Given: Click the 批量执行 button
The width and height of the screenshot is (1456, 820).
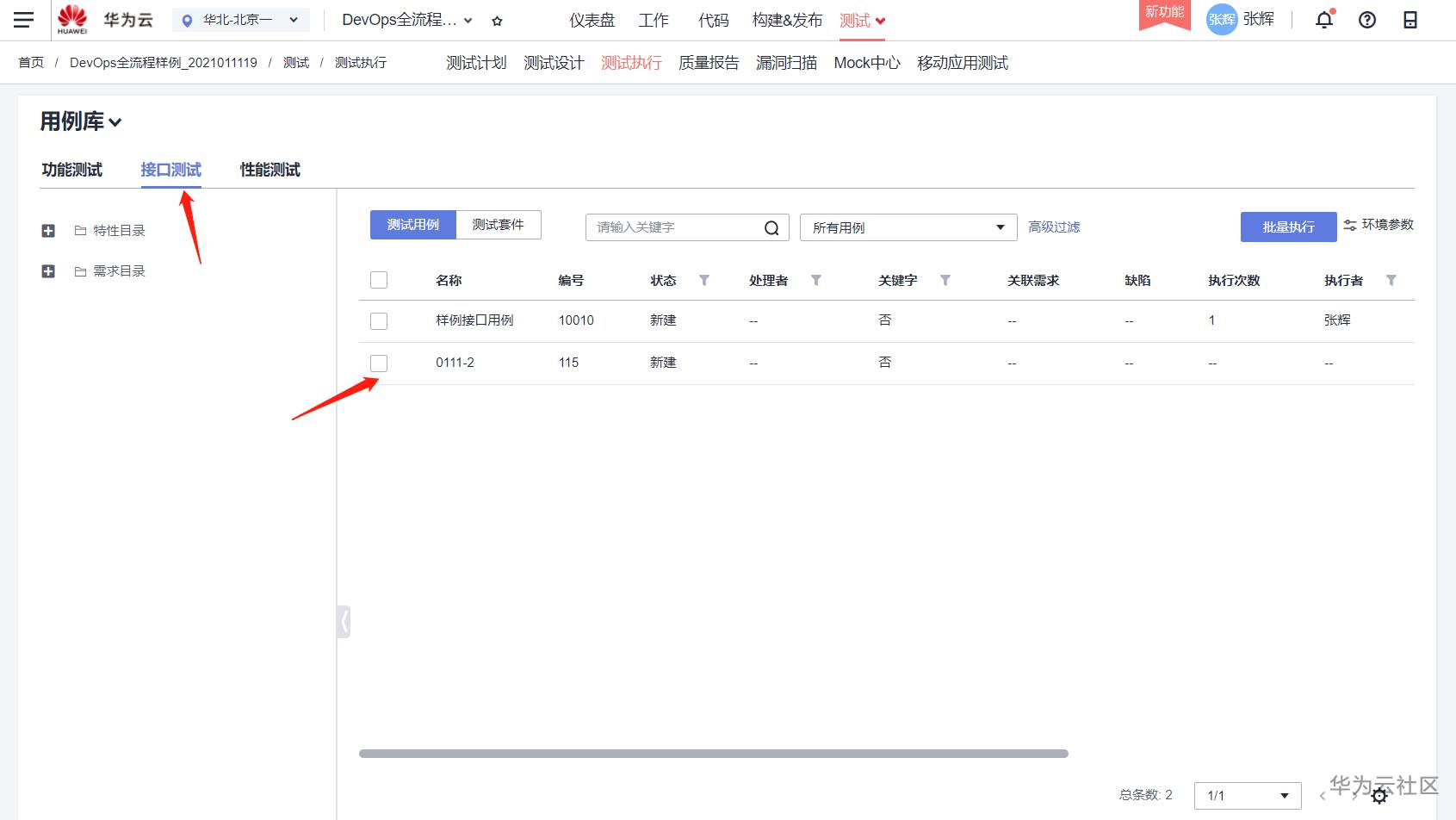Looking at the screenshot, I should (x=1289, y=227).
